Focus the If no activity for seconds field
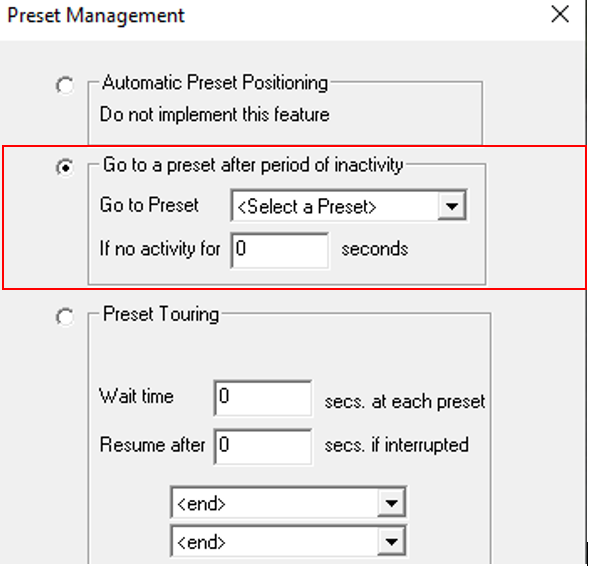Image resolution: width=590 pixels, height=566 pixels. coord(280,250)
